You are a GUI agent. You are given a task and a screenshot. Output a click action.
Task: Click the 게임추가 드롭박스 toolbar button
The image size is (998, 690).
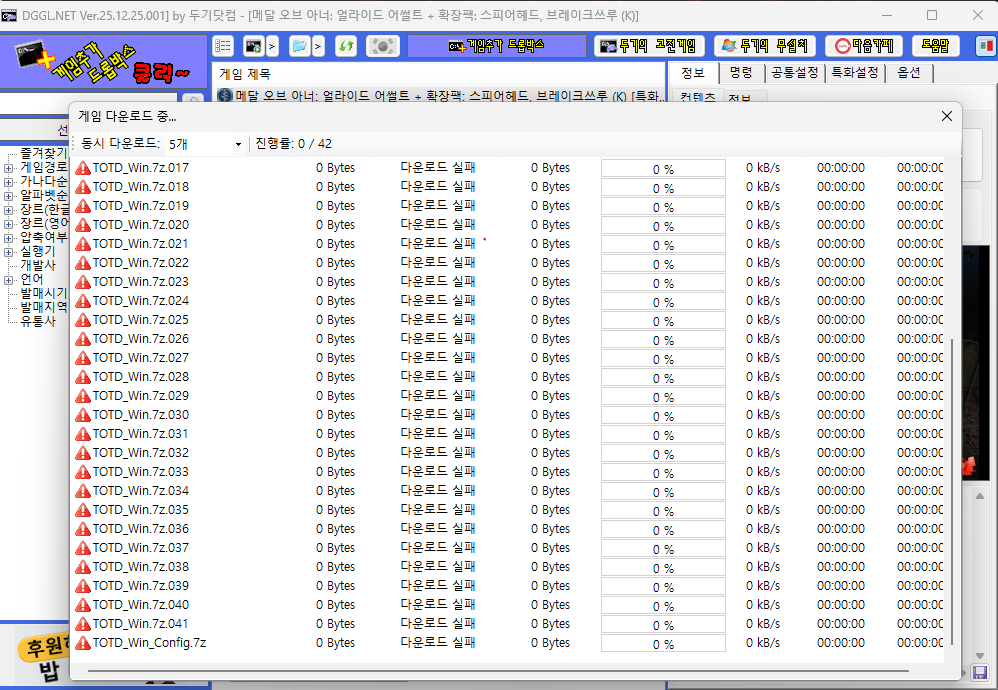[x=496, y=46]
